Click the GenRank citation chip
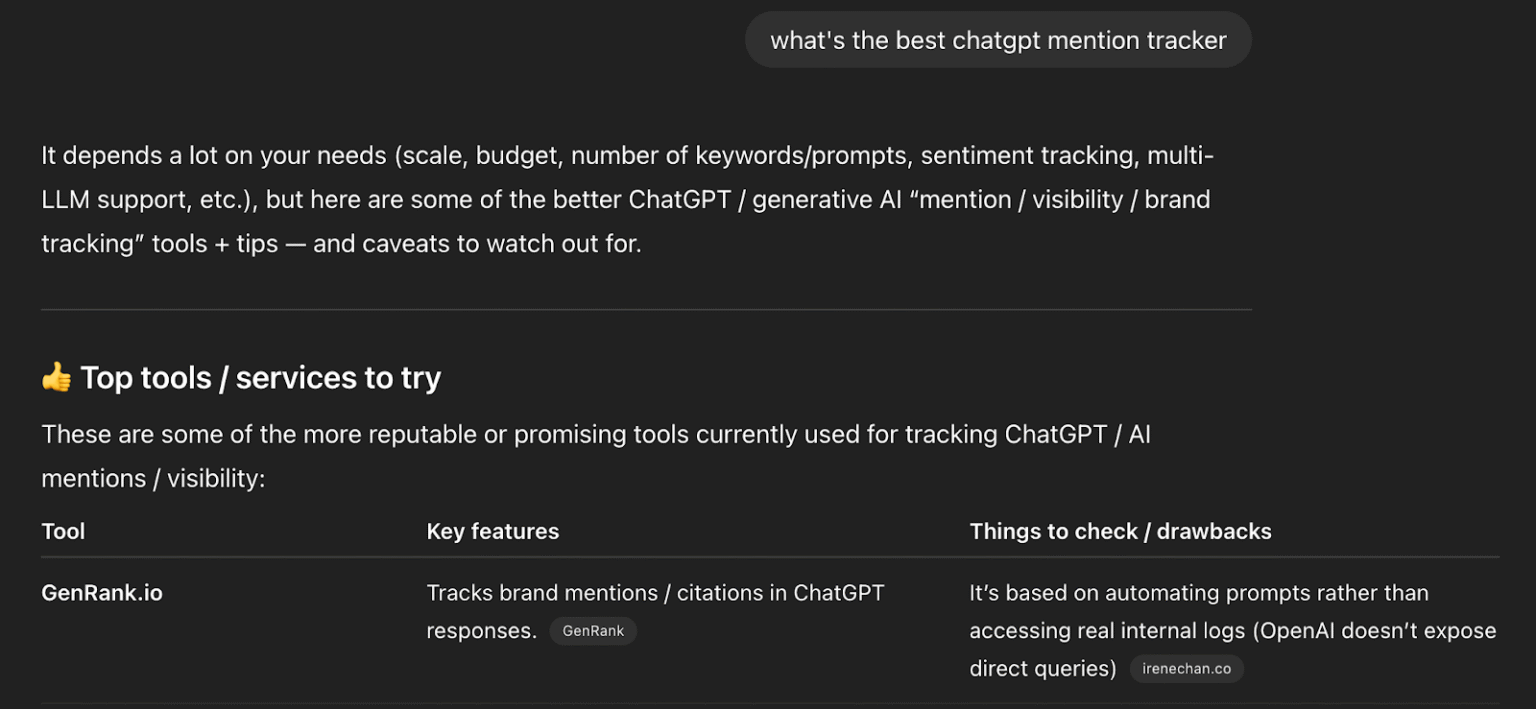 coord(592,630)
